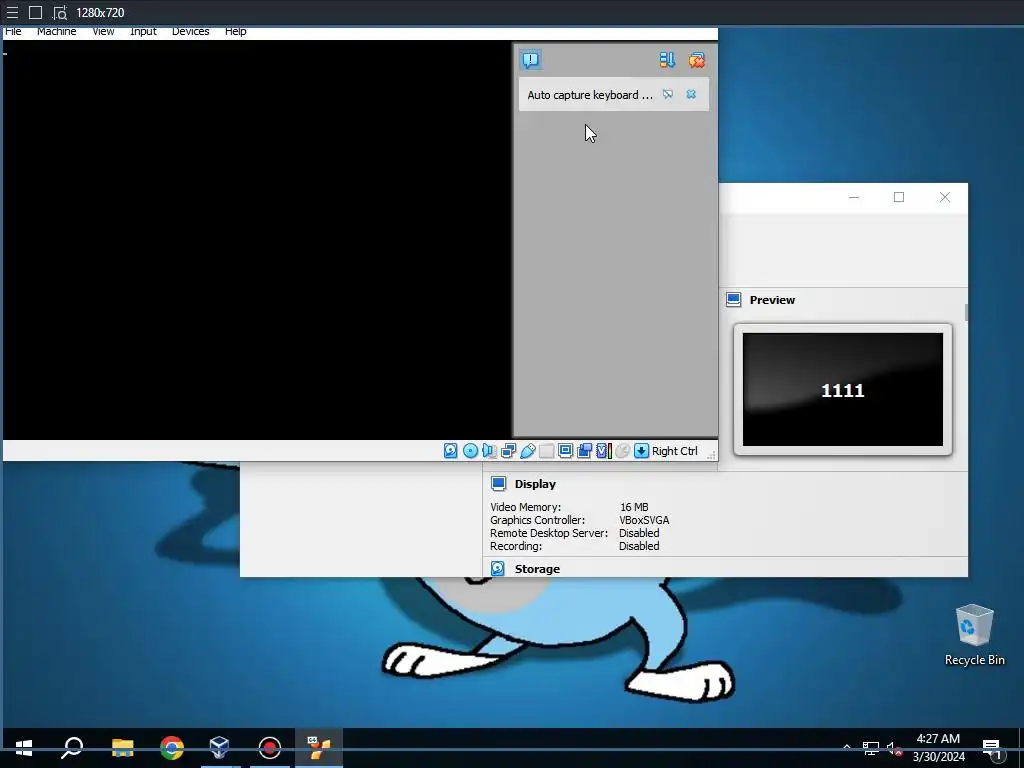Image resolution: width=1024 pixels, height=768 pixels.
Task: Click the muted volume tray icon
Action: click(x=894, y=748)
